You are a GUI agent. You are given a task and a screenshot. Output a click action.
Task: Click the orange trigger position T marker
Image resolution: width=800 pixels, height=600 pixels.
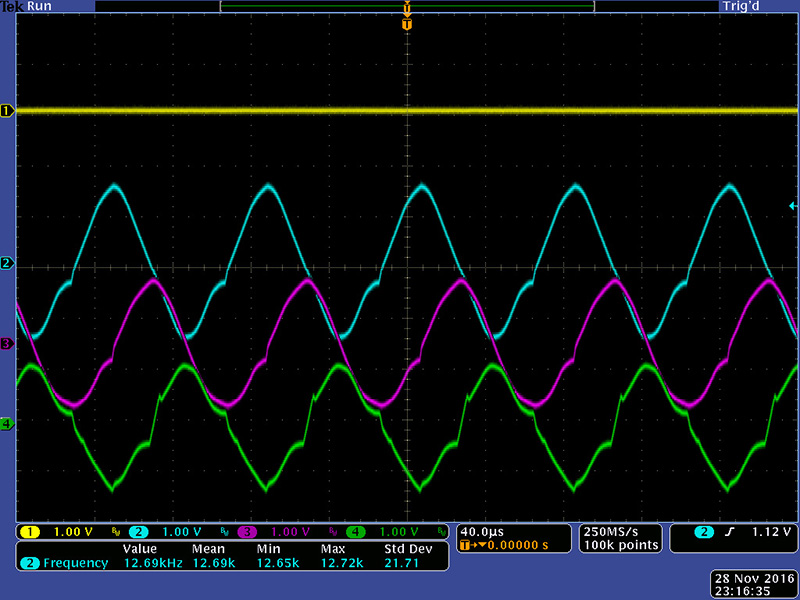(406, 23)
